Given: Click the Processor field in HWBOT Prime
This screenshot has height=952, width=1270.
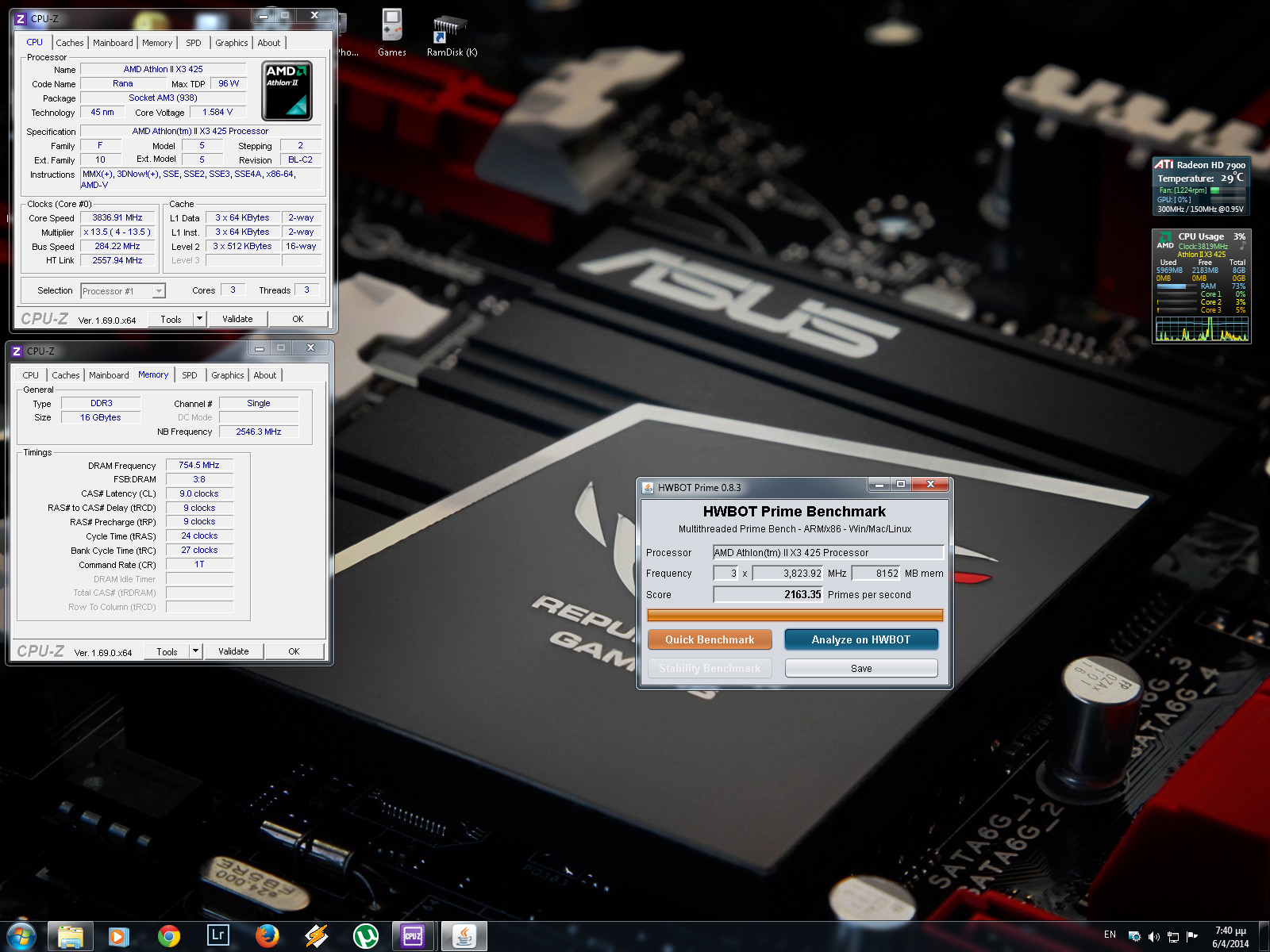Looking at the screenshot, I should tap(828, 552).
